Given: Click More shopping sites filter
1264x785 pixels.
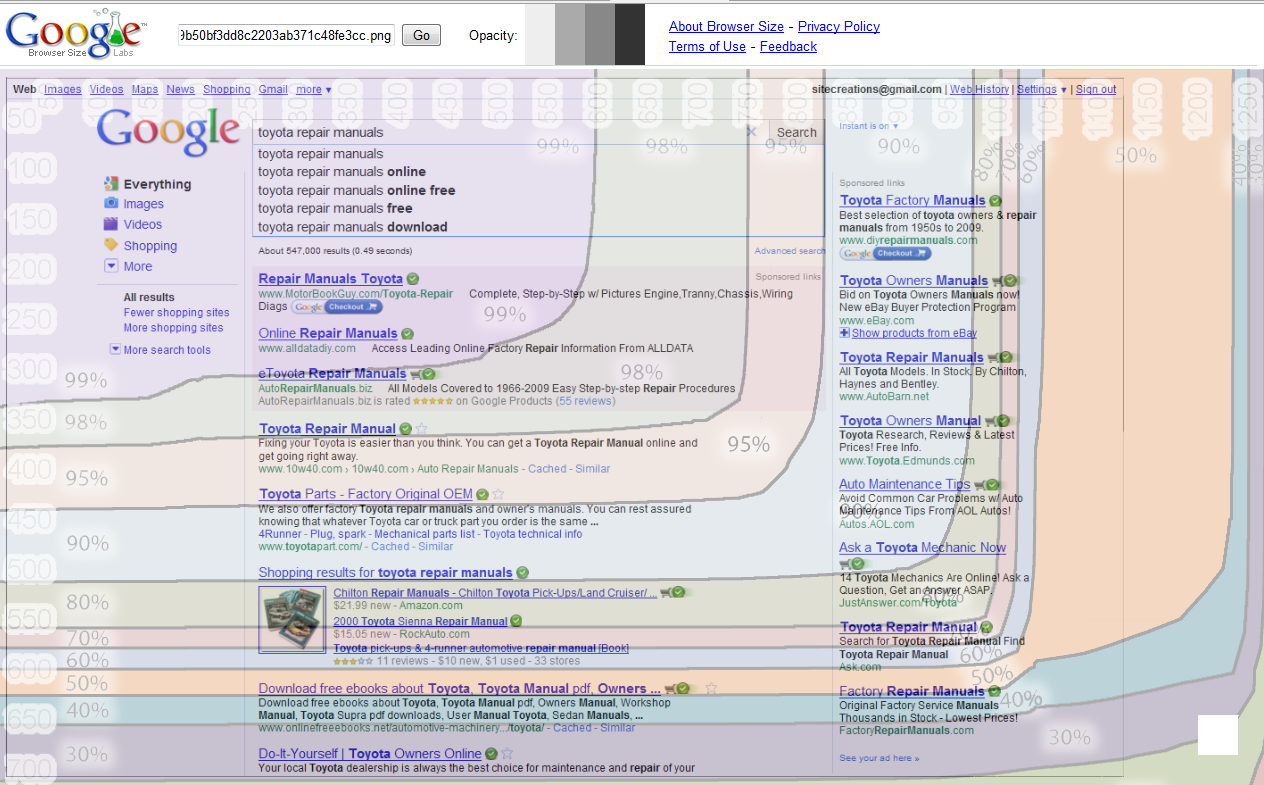Looking at the screenshot, I should [174, 328].
